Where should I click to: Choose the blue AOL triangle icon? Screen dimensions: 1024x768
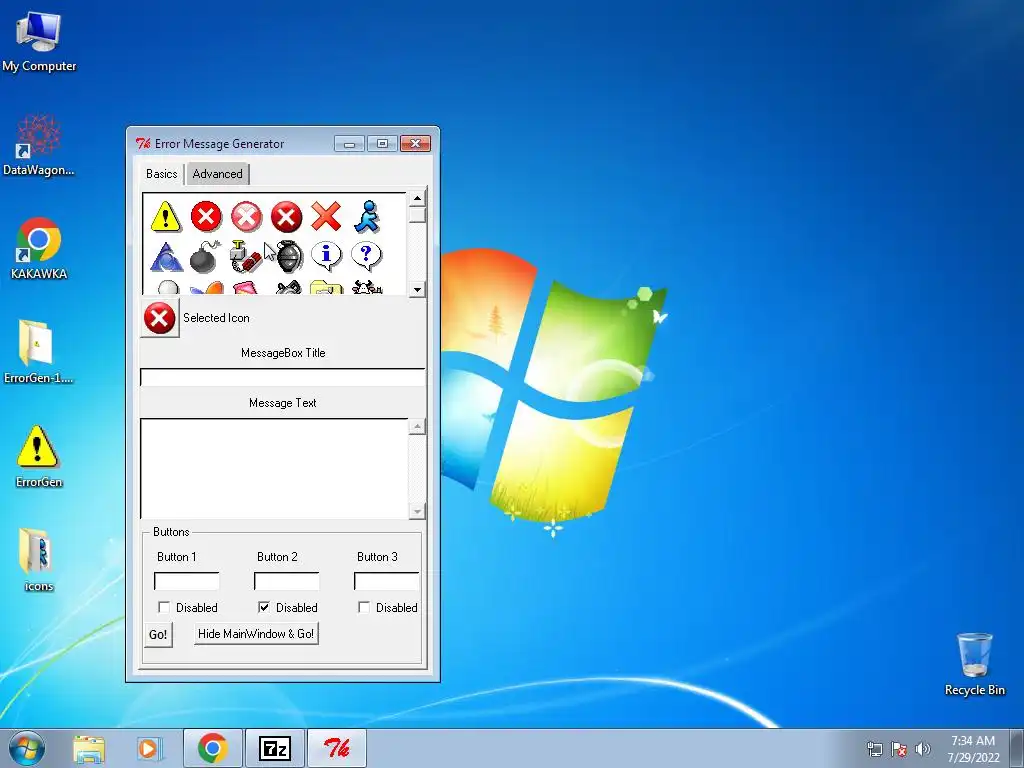[x=166, y=257]
